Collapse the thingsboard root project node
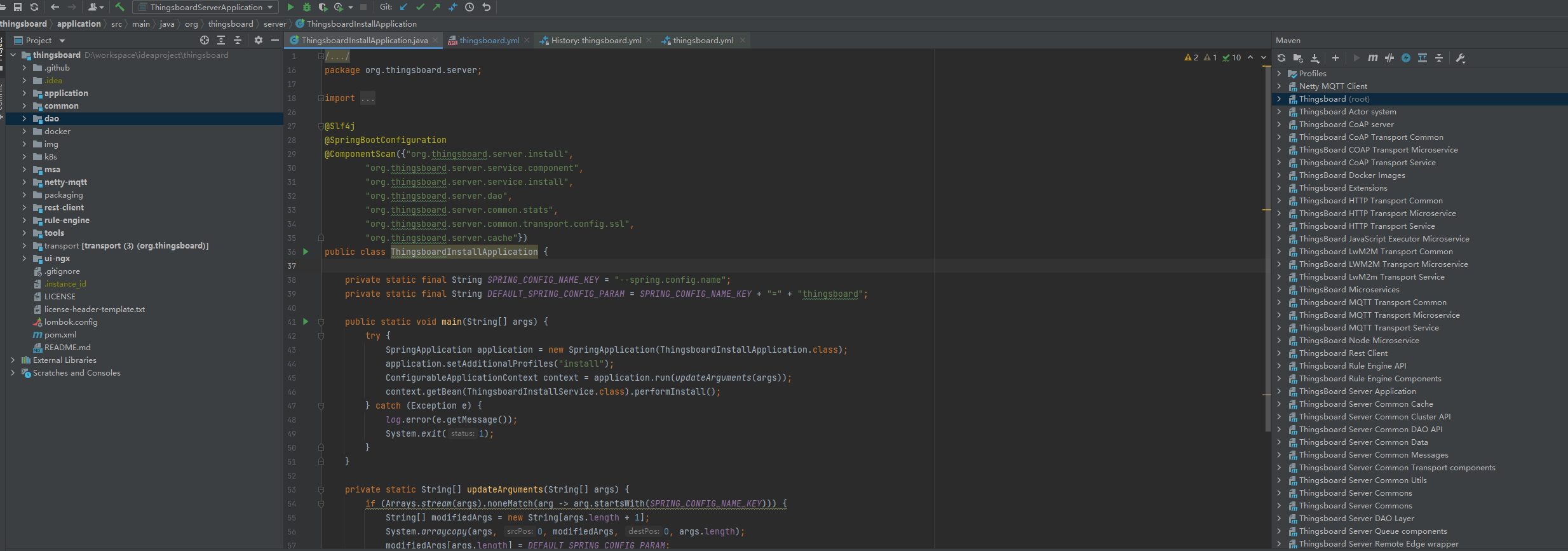Image resolution: width=1568 pixels, height=551 pixels. [13, 55]
